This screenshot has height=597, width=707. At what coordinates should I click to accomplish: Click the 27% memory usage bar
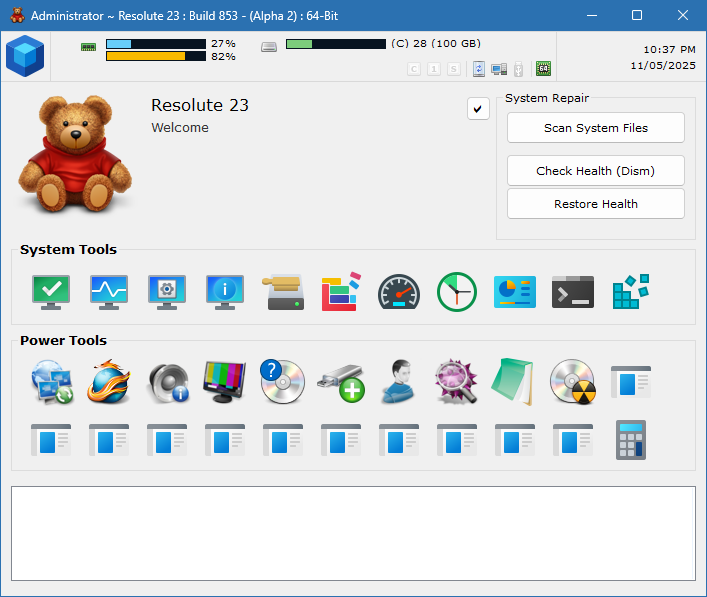coord(156,44)
